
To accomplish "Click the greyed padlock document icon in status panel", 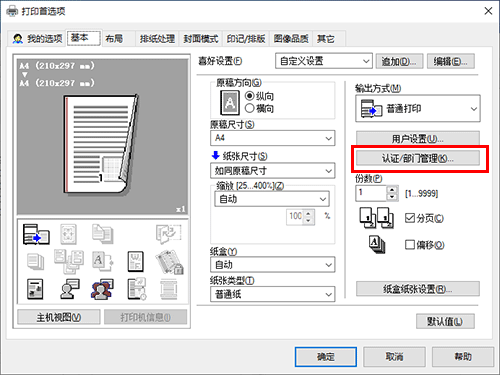I will pos(169,262).
